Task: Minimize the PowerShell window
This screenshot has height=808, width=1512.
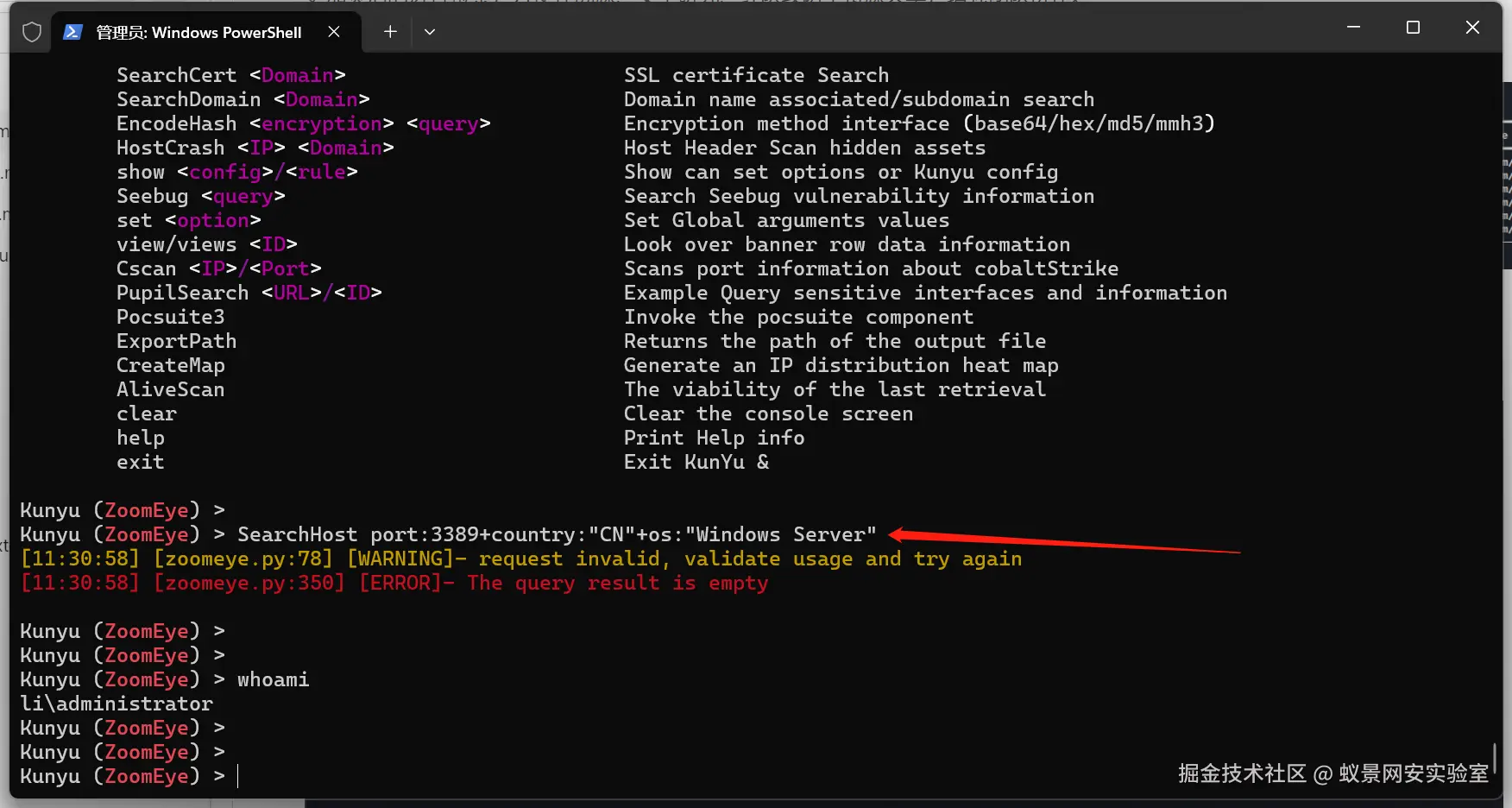Action: pyautogui.click(x=1353, y=28)
